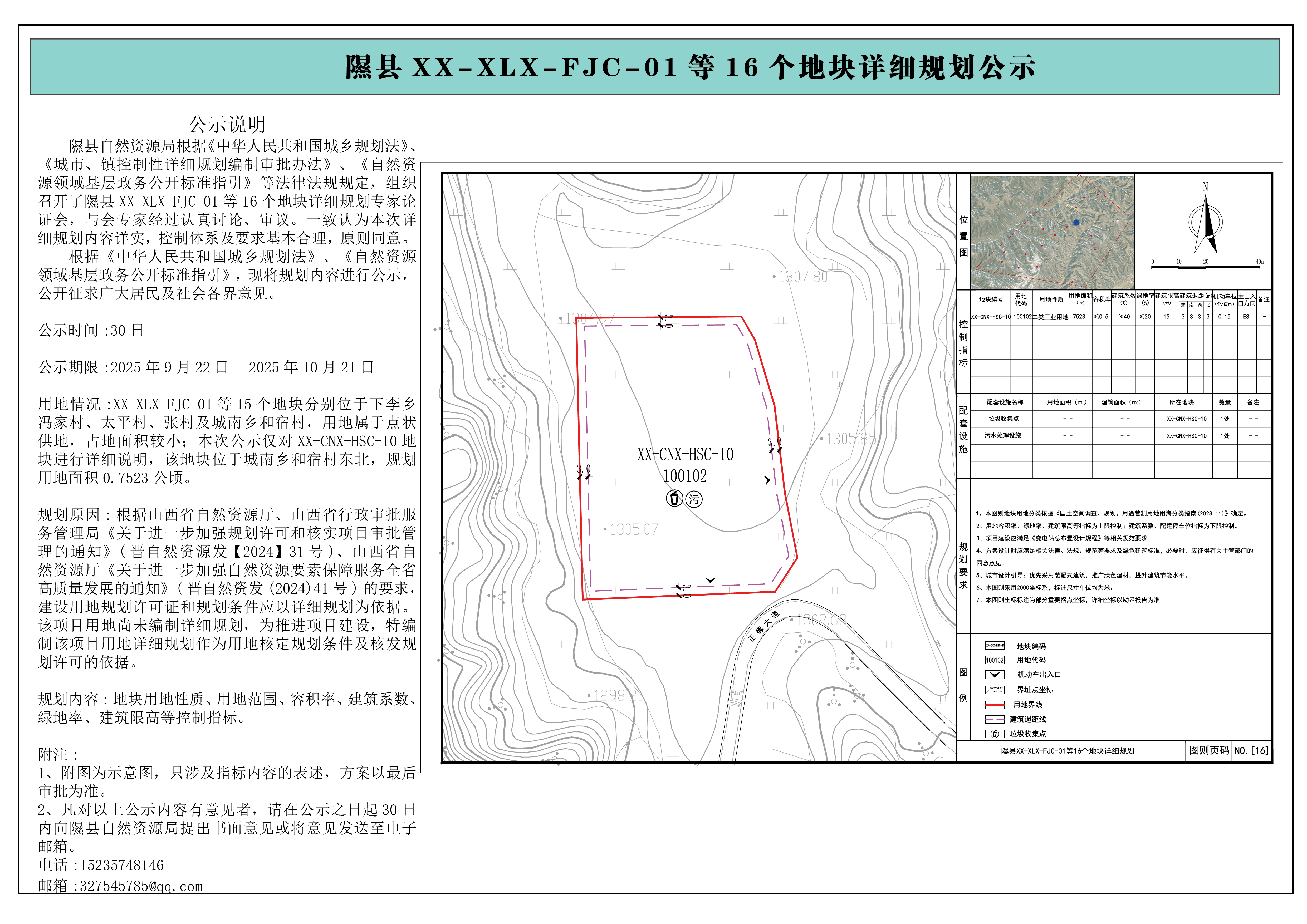Click the 垃圾收集点 legend symbol box
The image size is (1307, 924).
tap(995, 734)
